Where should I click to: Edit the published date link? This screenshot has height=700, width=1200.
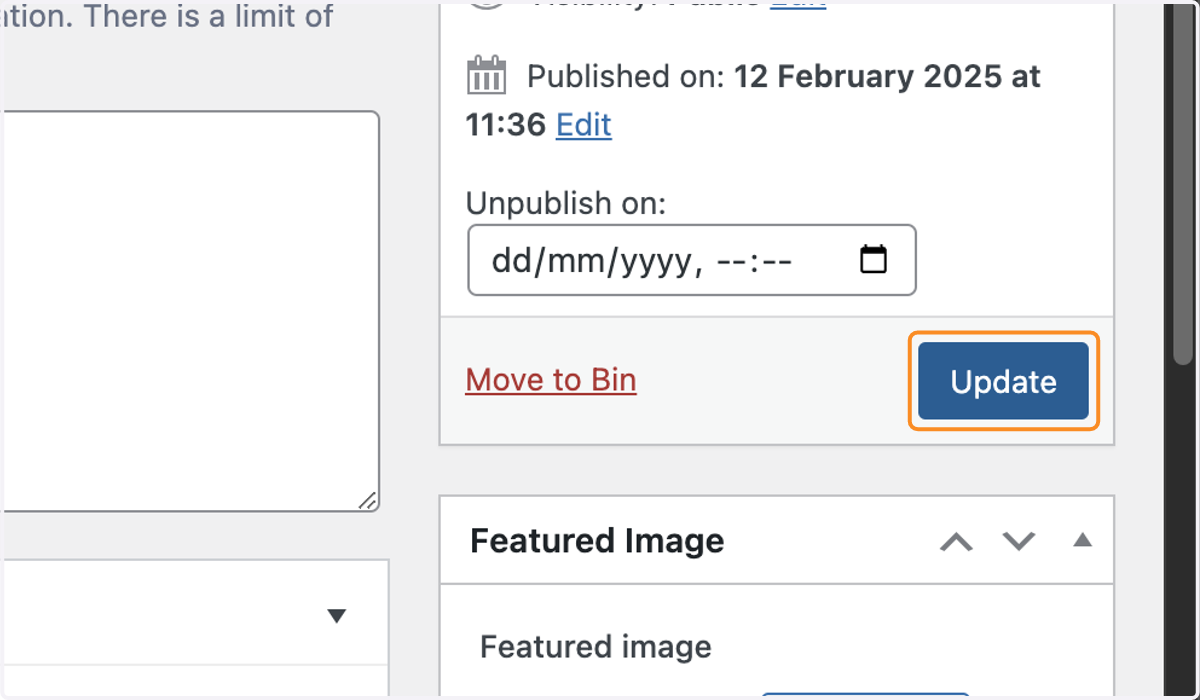pyautogui.click(x=583, y=125)
